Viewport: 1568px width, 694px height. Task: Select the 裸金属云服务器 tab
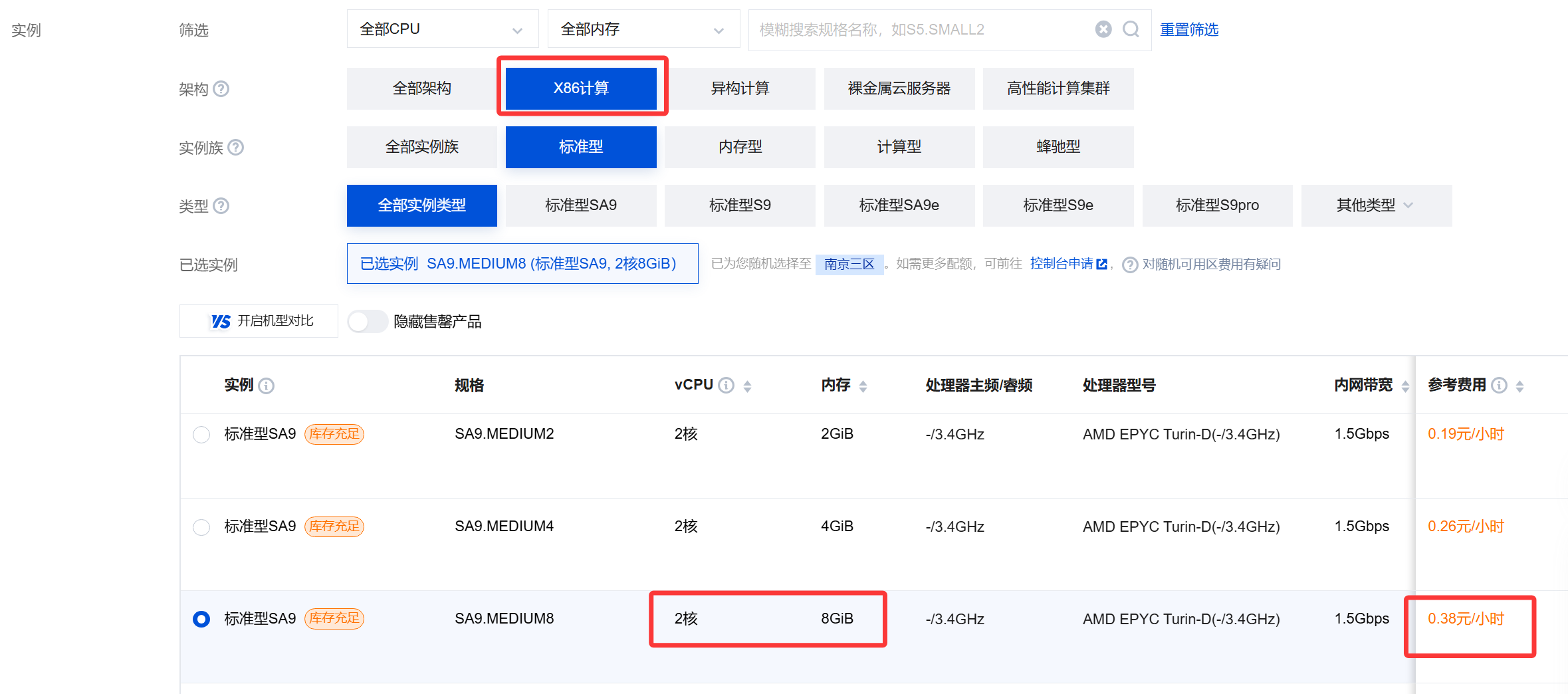tap(899, 88)
